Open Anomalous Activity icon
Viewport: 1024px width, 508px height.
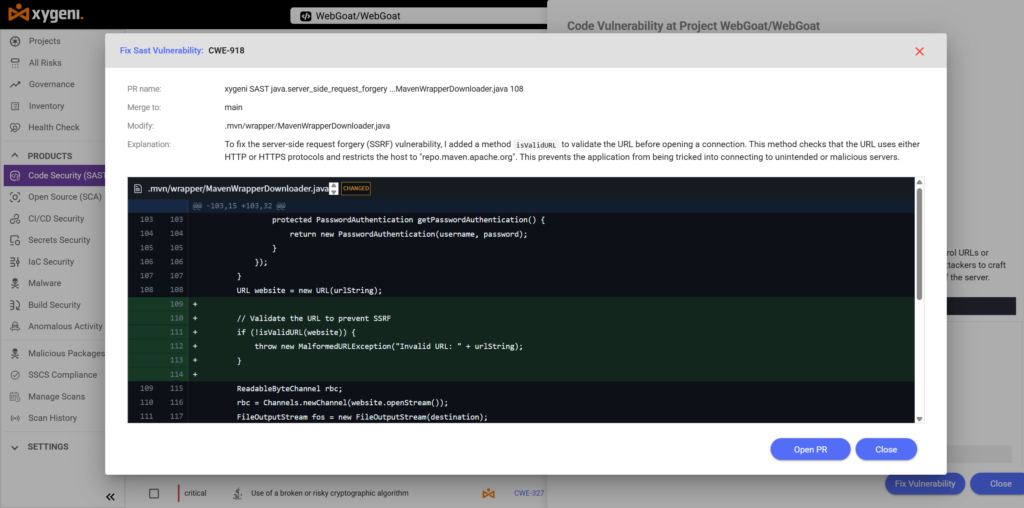point(15,326)
